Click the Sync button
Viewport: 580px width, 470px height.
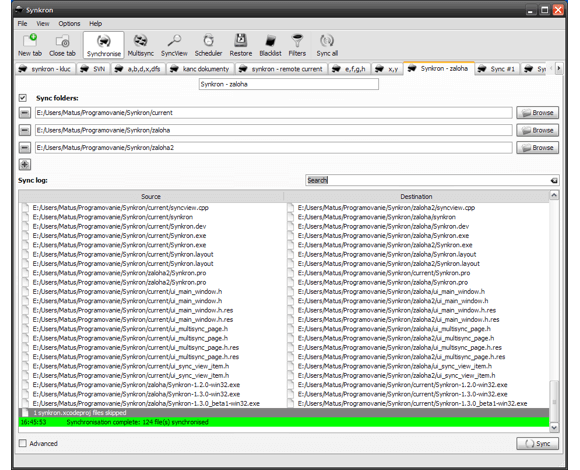click(x=537, y=443)
